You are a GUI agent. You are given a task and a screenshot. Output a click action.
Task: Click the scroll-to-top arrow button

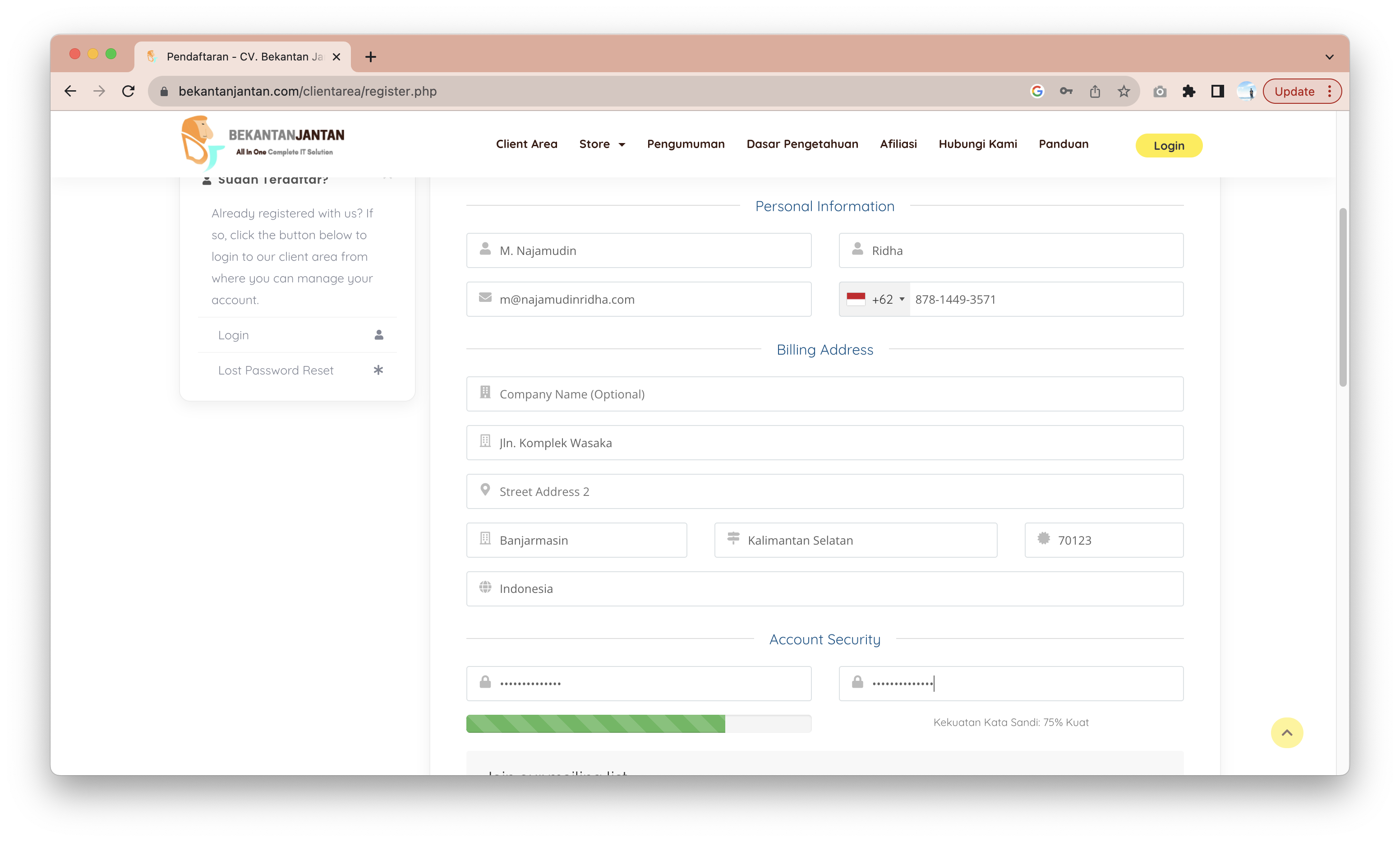click(x=1287, y=732)
